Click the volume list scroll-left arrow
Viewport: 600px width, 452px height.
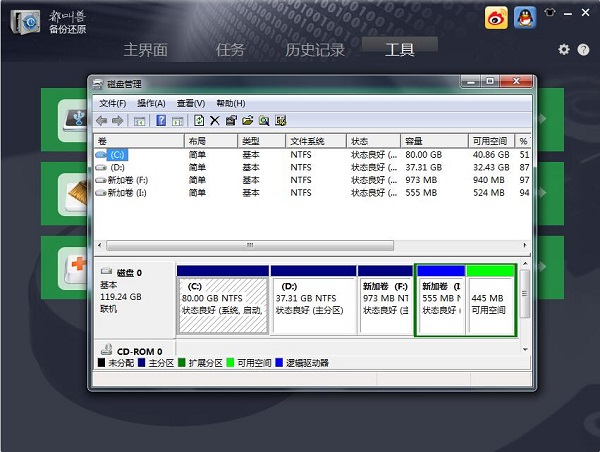click(x=99, y=245)
